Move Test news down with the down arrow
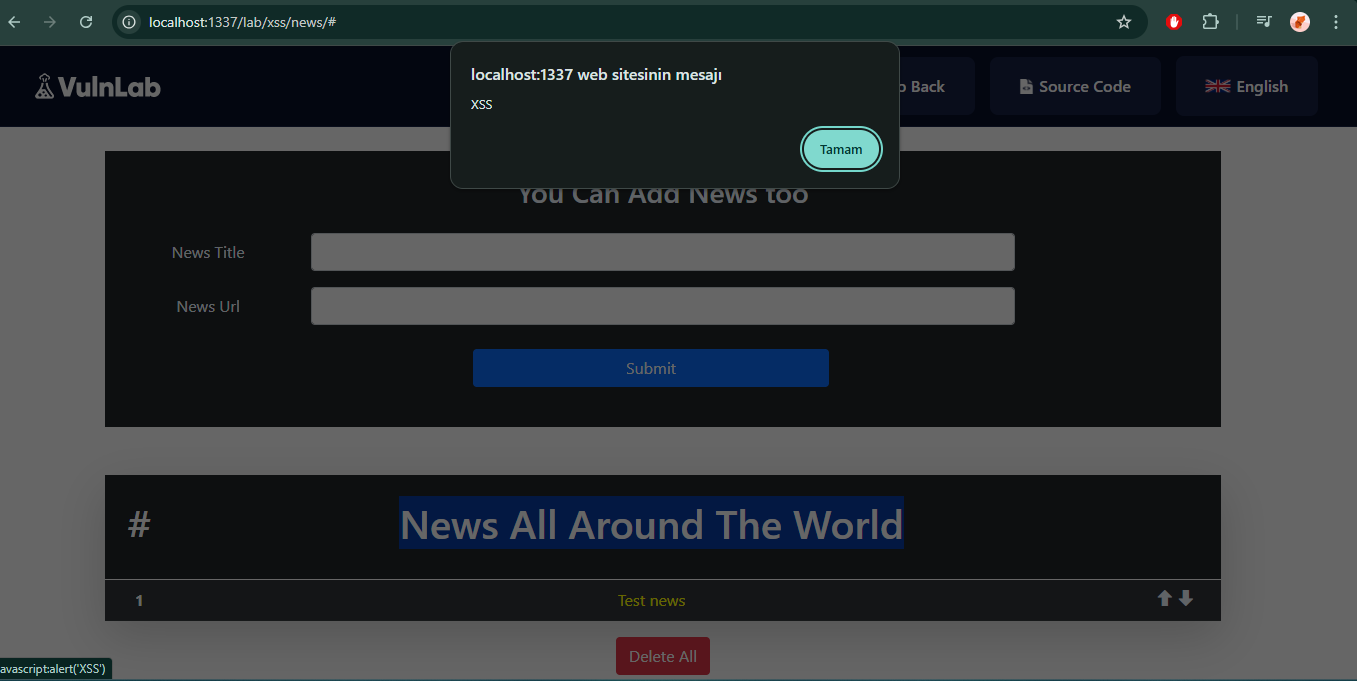 coord(1186,598)
